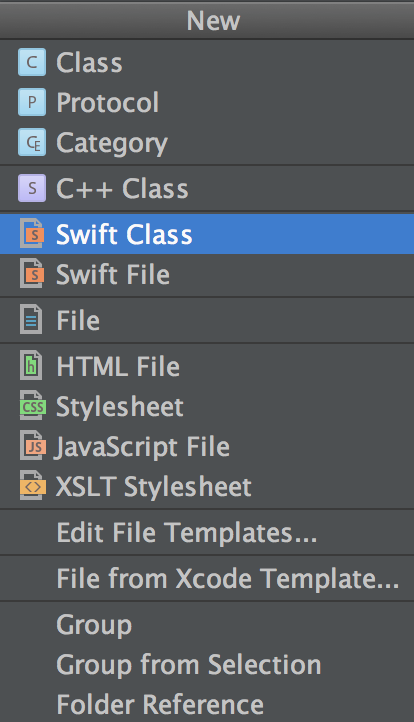Click the JS JavaScript File icon
This screenshot has height=722, width=414.
tap(33, 446)
